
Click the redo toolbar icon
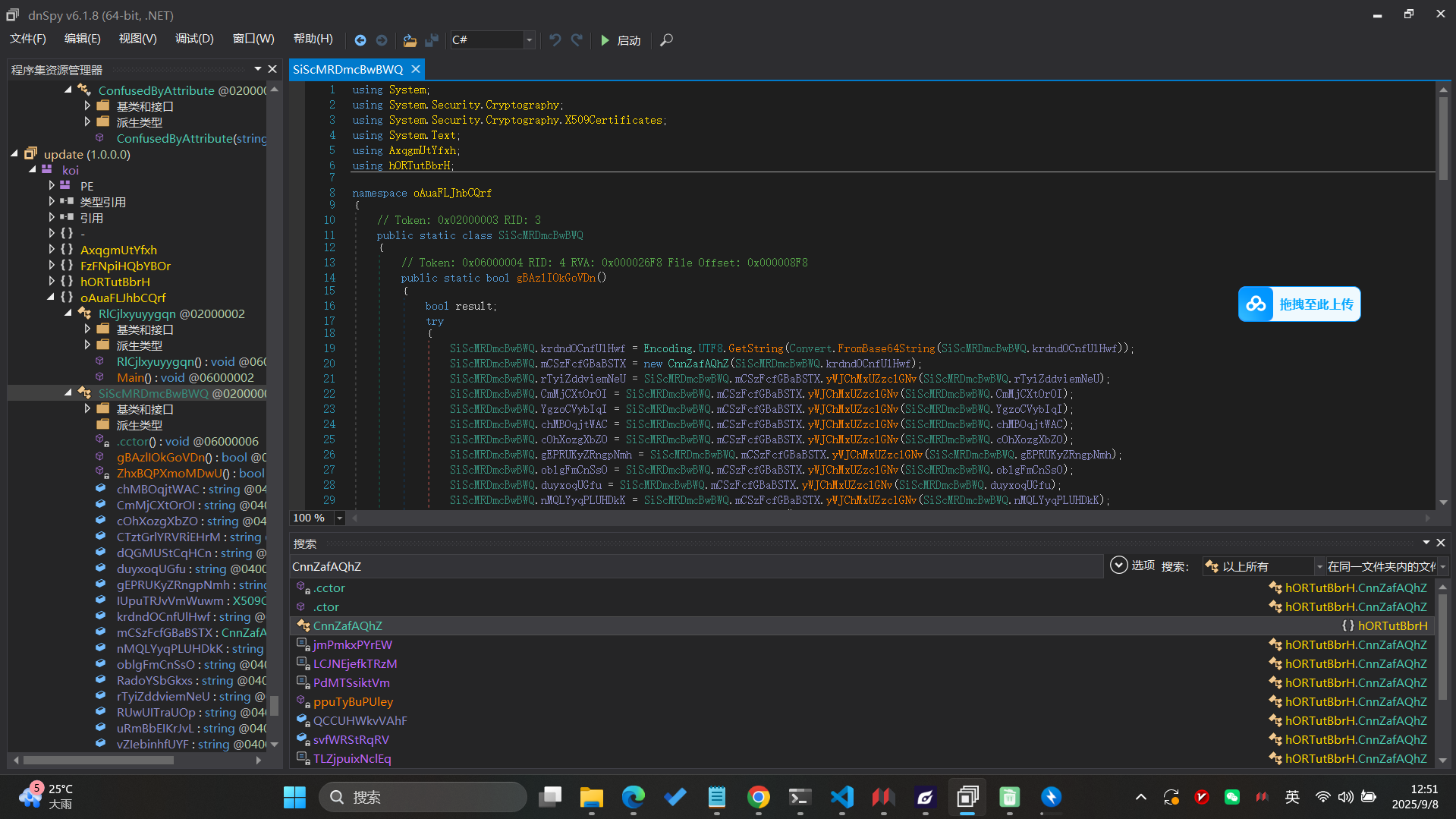(577, 40)
